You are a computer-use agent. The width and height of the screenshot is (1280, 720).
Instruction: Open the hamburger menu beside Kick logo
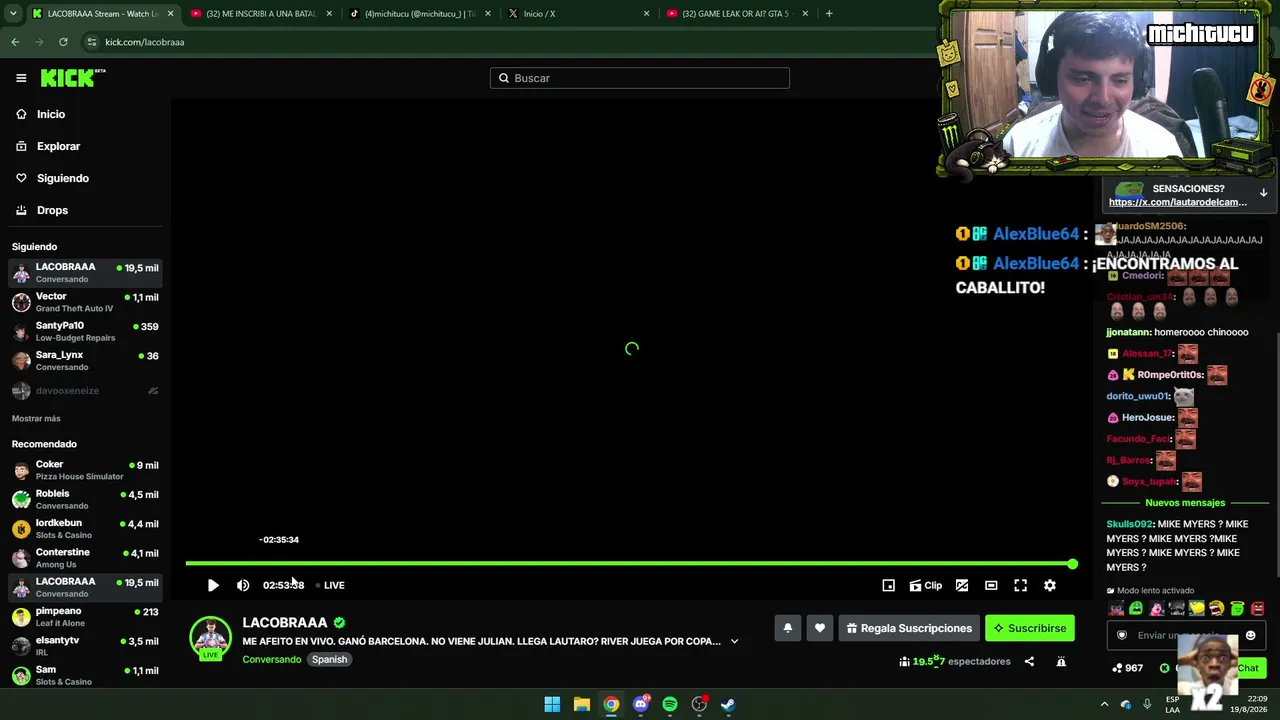click(21, 78)
